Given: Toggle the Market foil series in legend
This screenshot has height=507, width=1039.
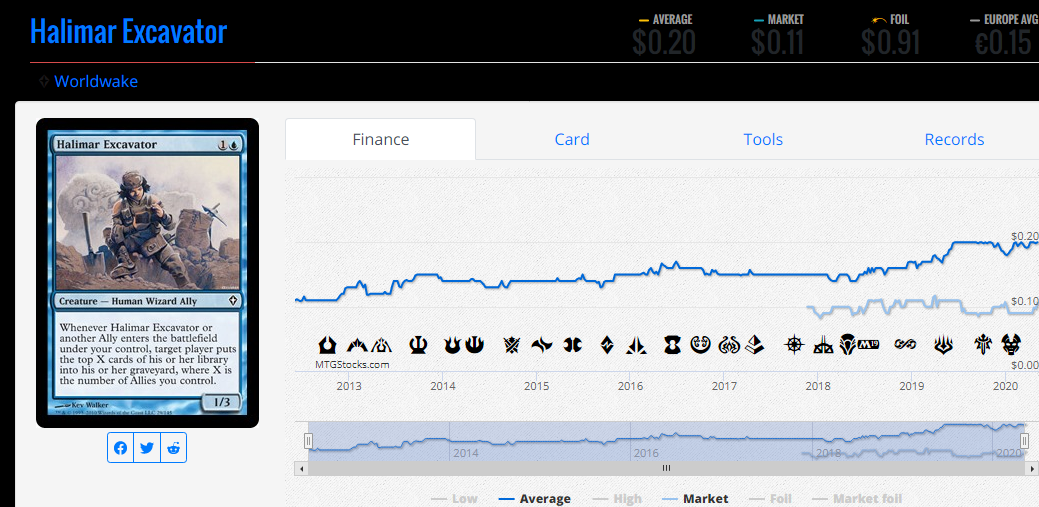Looking at the screenshot, I should [857, 499].
